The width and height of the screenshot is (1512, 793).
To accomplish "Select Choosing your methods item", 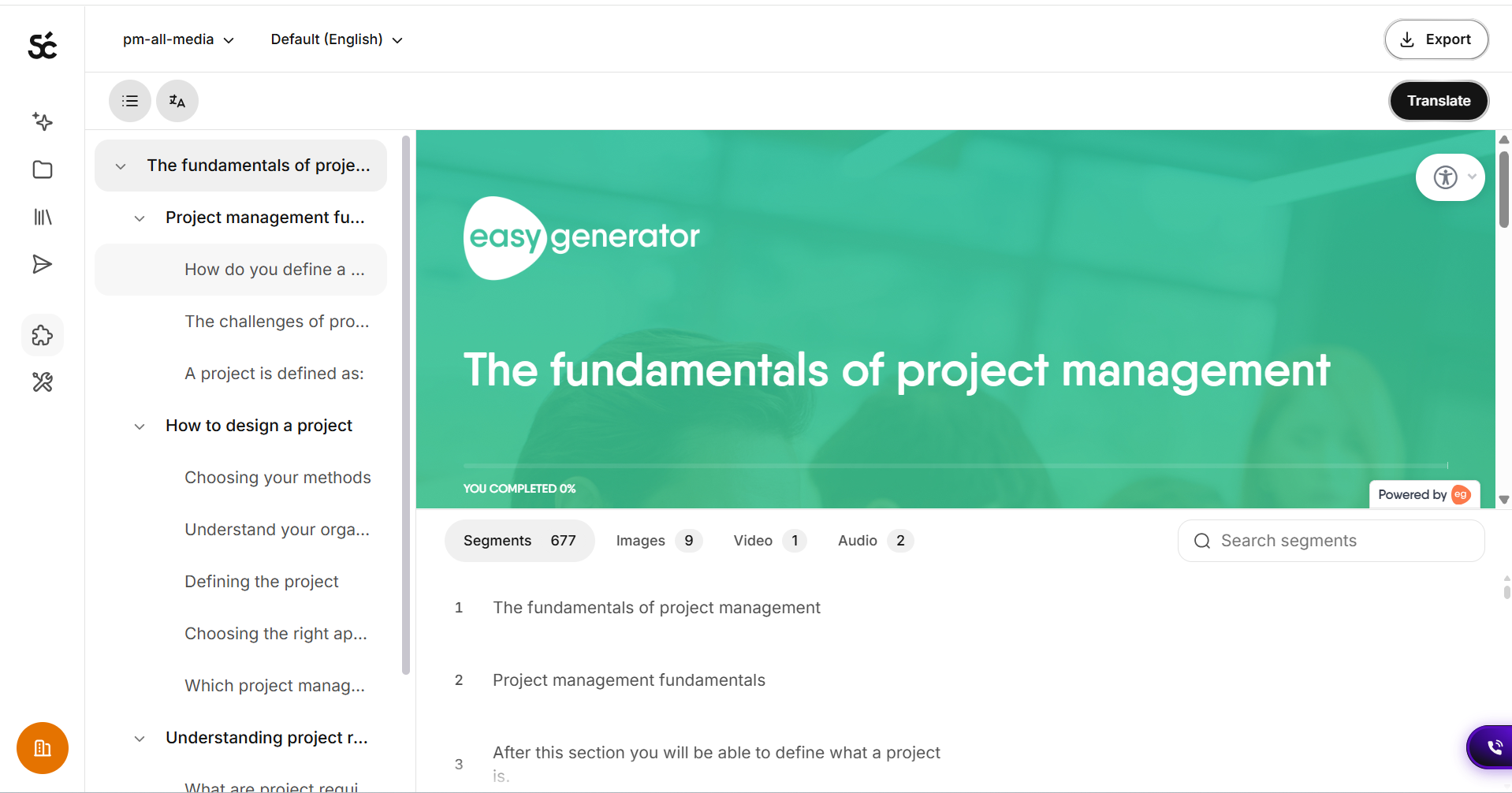I will click(240, 478).
